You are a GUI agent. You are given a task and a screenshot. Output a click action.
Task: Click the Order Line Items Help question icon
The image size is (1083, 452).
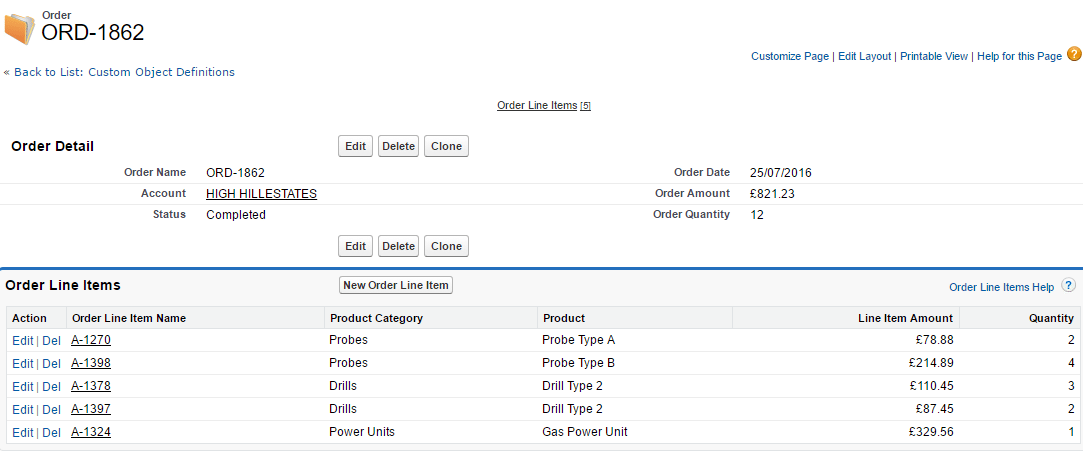tap(1068, 286)
